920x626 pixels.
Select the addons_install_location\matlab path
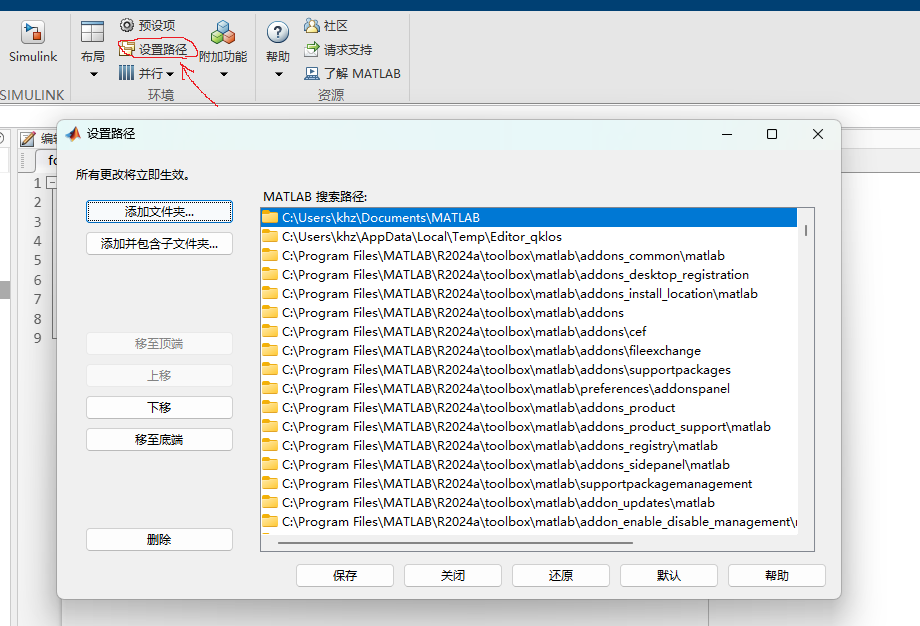(529, 293)
